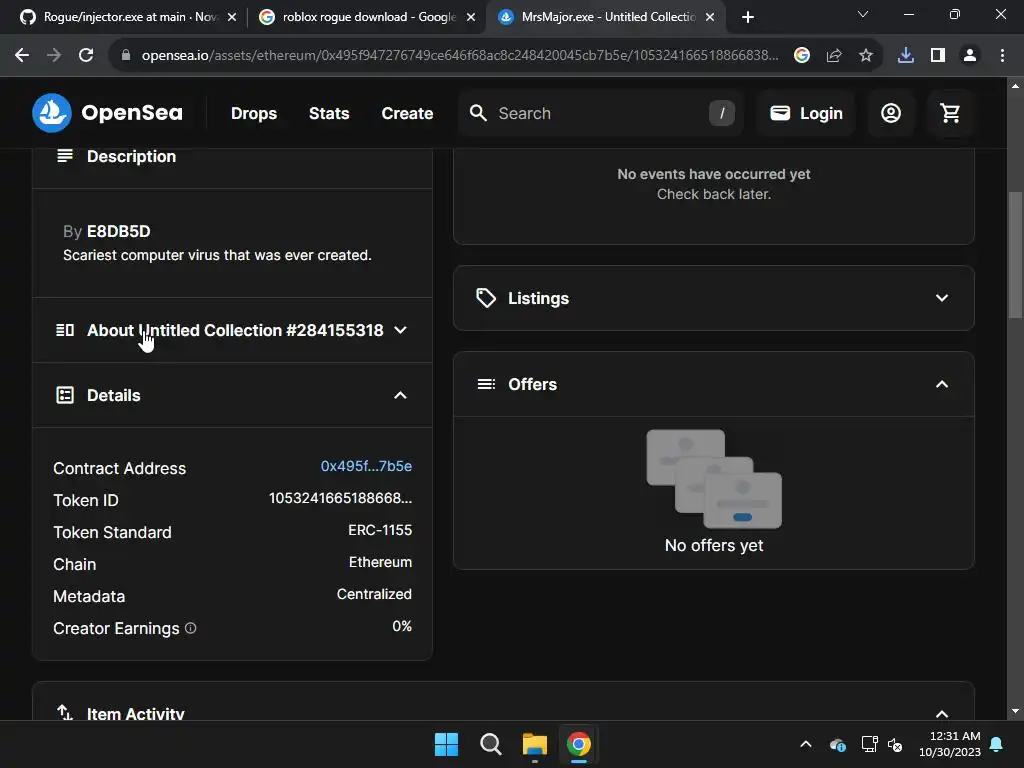The width and height of the screenshot is (1024, 768).
Task: Open Chrome tab search dropdown arrow
Action: click(863, 14)
